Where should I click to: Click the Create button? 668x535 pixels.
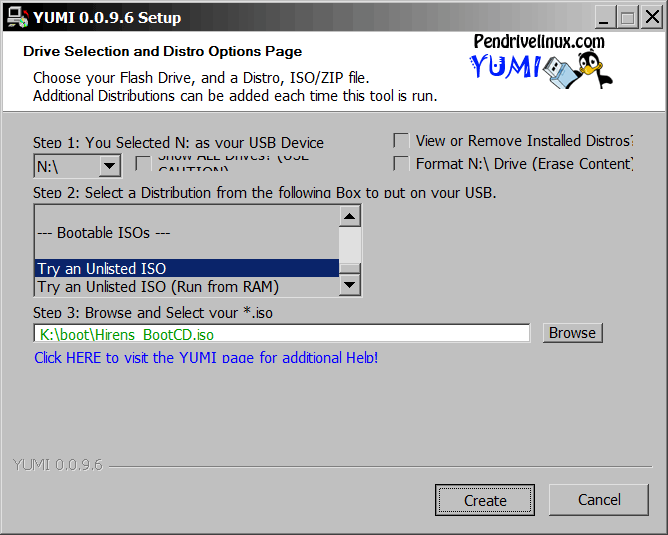[485, 500]
